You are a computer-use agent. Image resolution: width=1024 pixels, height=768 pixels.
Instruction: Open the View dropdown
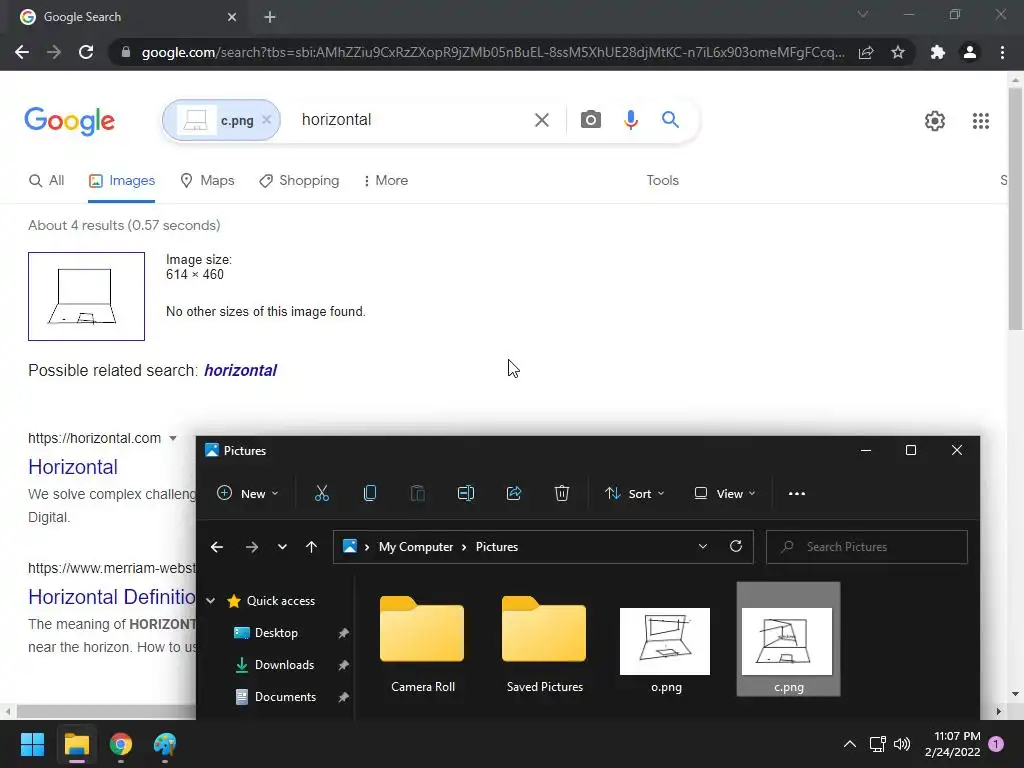(x=724, y=493)
